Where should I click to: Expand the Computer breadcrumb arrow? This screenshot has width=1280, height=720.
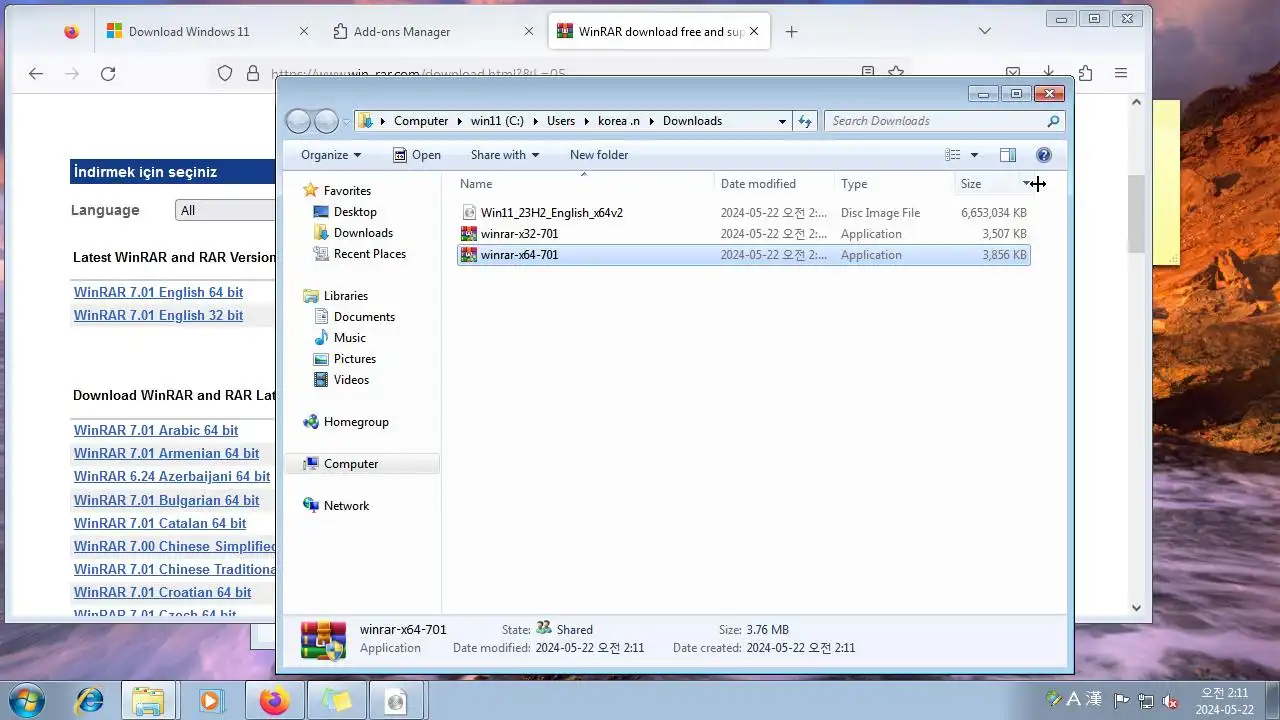tap(460, 121)
